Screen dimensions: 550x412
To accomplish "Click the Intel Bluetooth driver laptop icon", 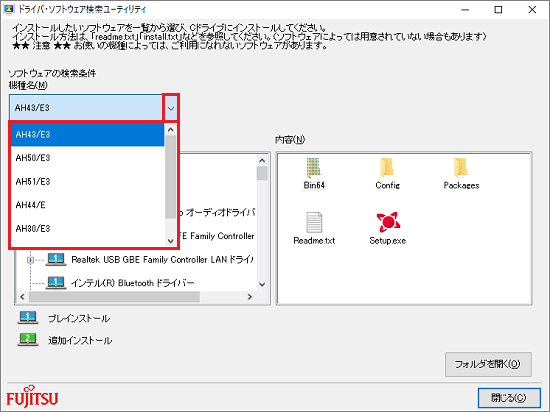I will [56, 283].
